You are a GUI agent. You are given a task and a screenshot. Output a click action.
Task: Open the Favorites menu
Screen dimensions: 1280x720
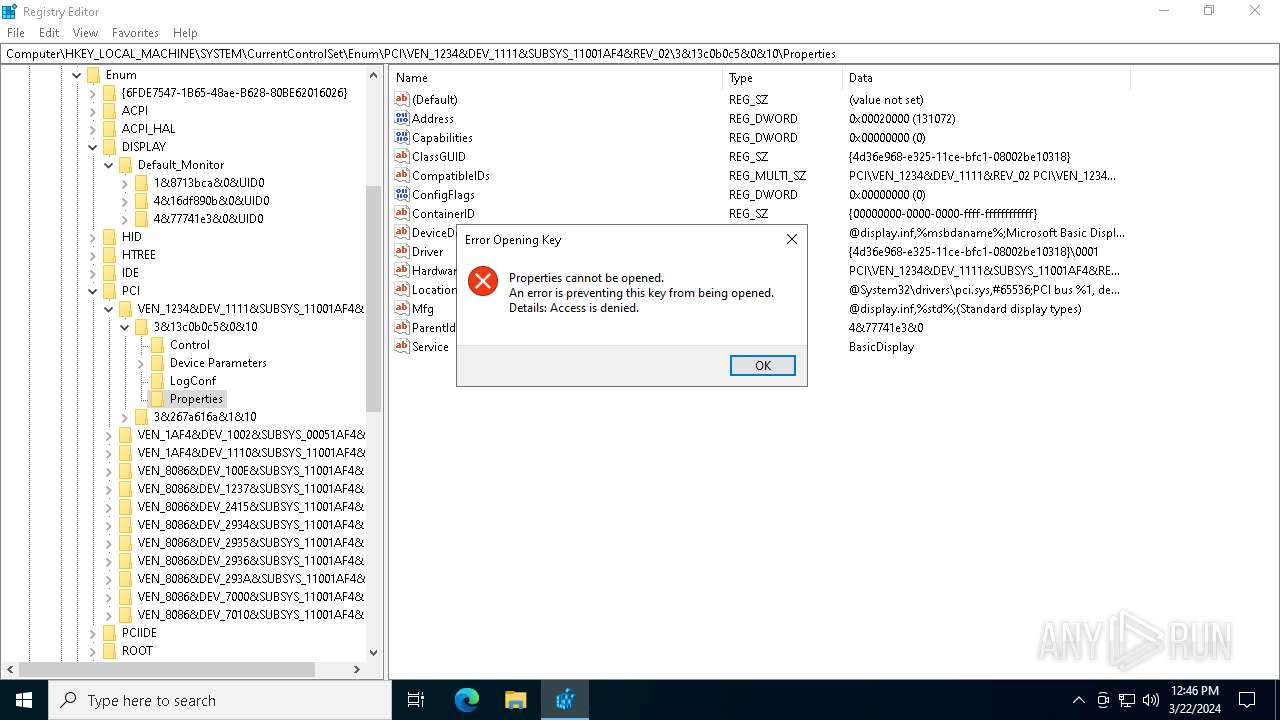135,33
